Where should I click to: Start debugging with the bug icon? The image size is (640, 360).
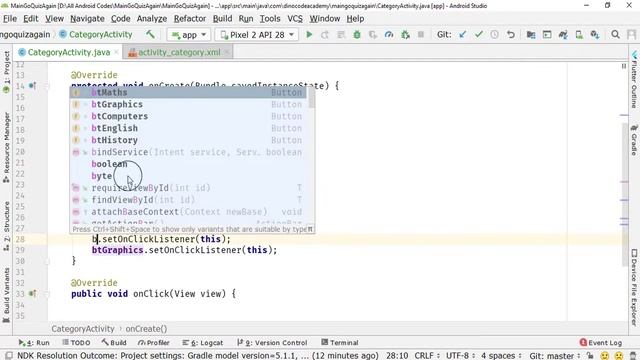tap(357, 35)
